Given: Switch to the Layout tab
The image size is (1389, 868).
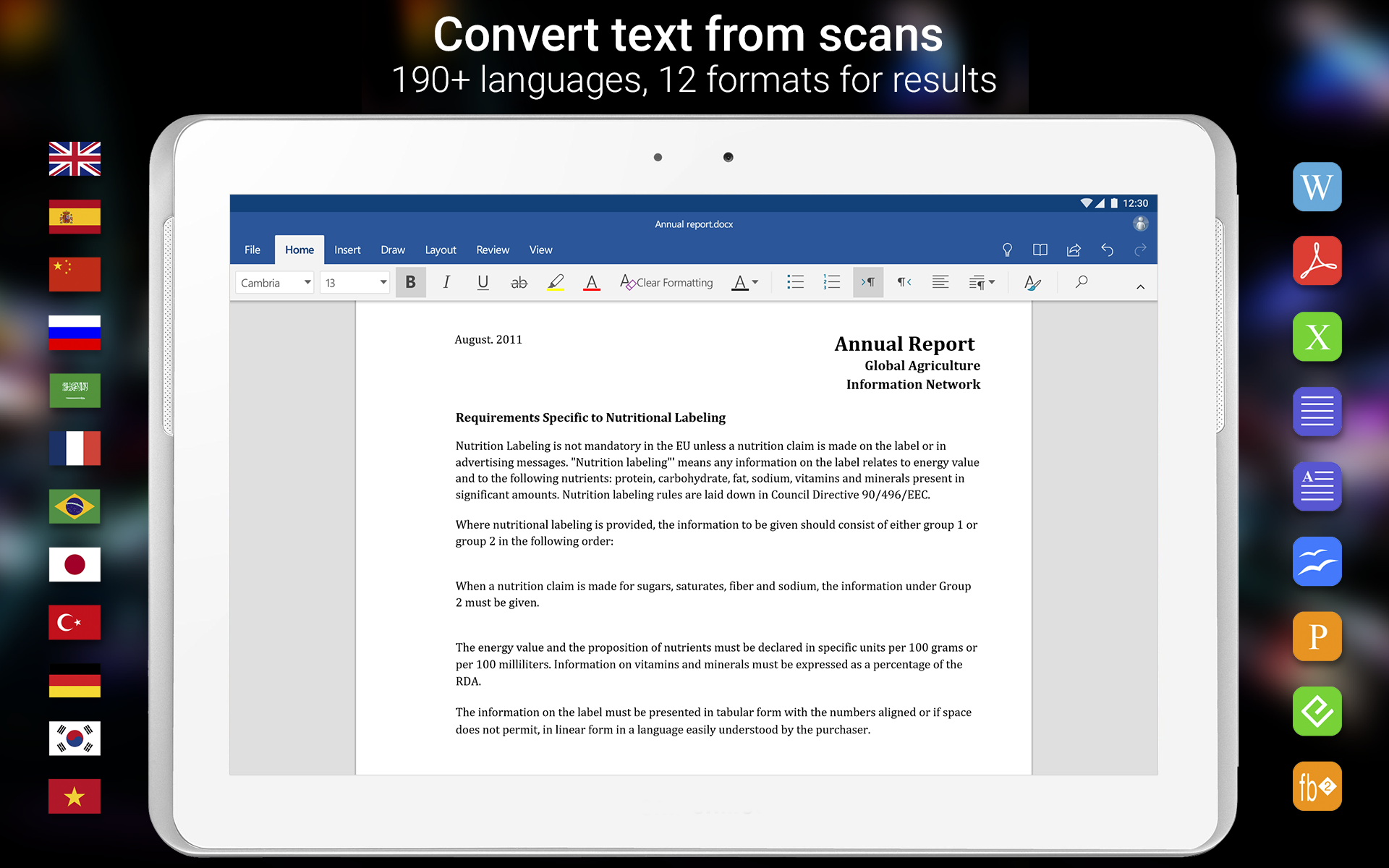Looking at the screenshot, I should (x=441, y=250).
